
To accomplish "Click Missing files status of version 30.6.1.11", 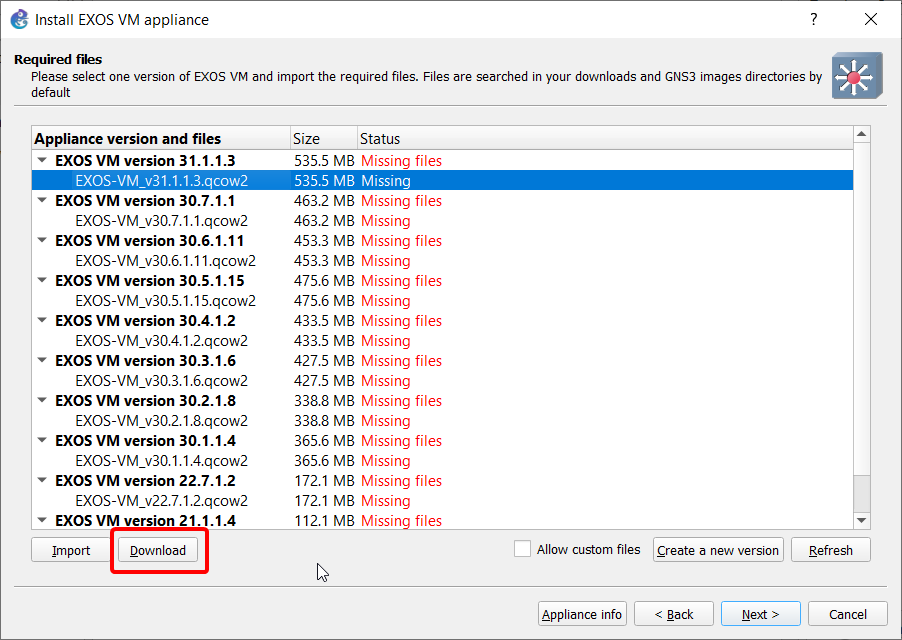I will pos(402,240).
